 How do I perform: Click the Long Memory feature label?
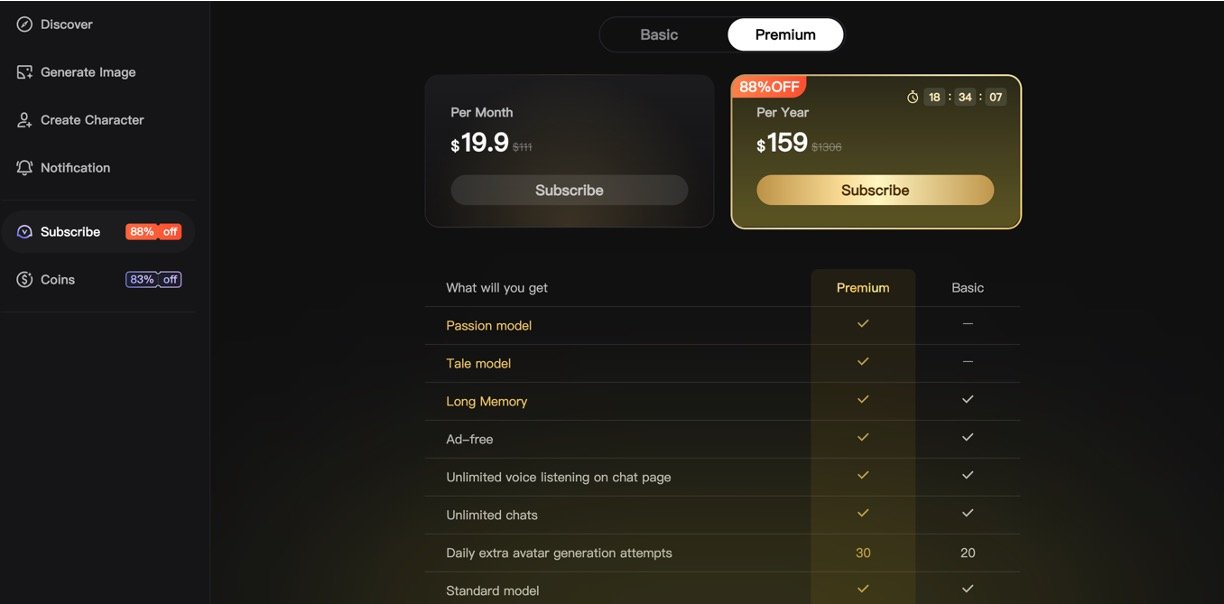click(486, 402)
